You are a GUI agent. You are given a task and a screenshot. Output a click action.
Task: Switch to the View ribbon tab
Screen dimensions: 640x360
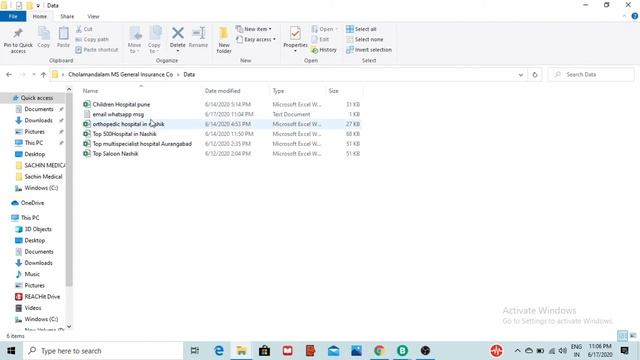(x=93, y=16)
